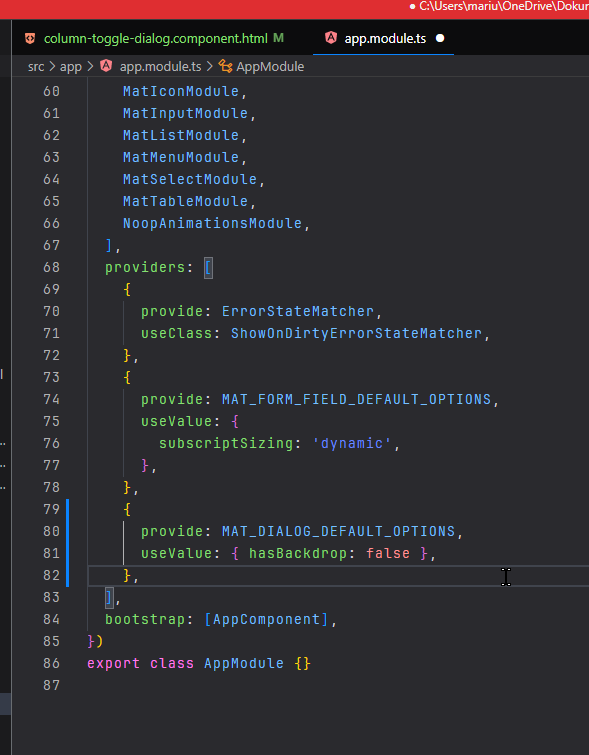
Task: Click ErrorStateMatcher identifier
Action: tap(298, 311)
